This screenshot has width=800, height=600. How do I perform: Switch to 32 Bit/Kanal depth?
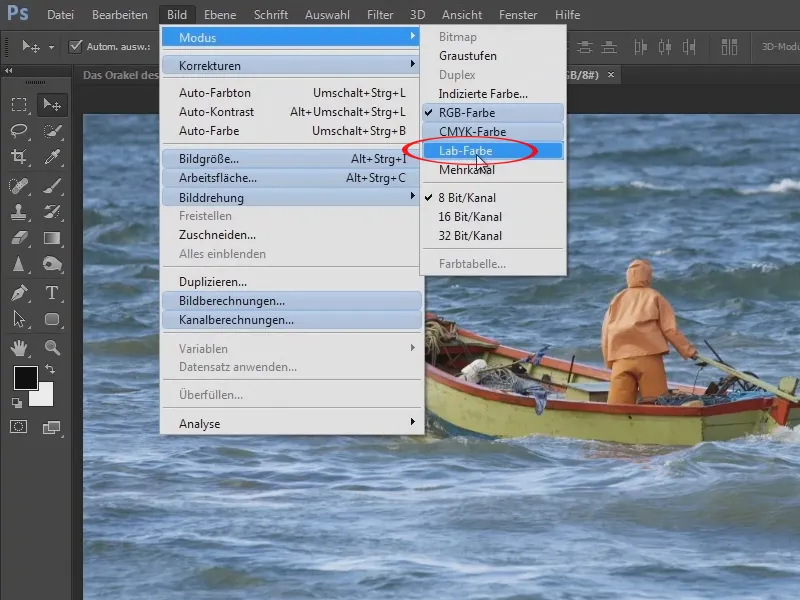pos(493,236)
